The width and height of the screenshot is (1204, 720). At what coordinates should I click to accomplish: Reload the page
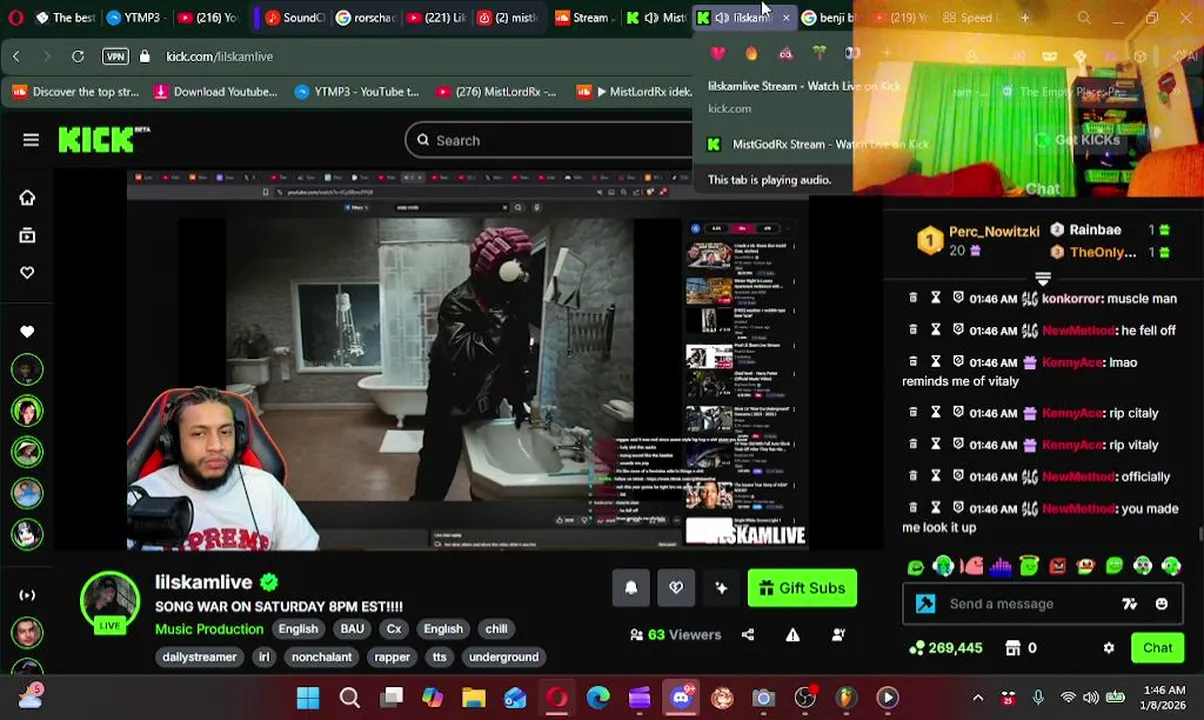[x=77, y=56]
